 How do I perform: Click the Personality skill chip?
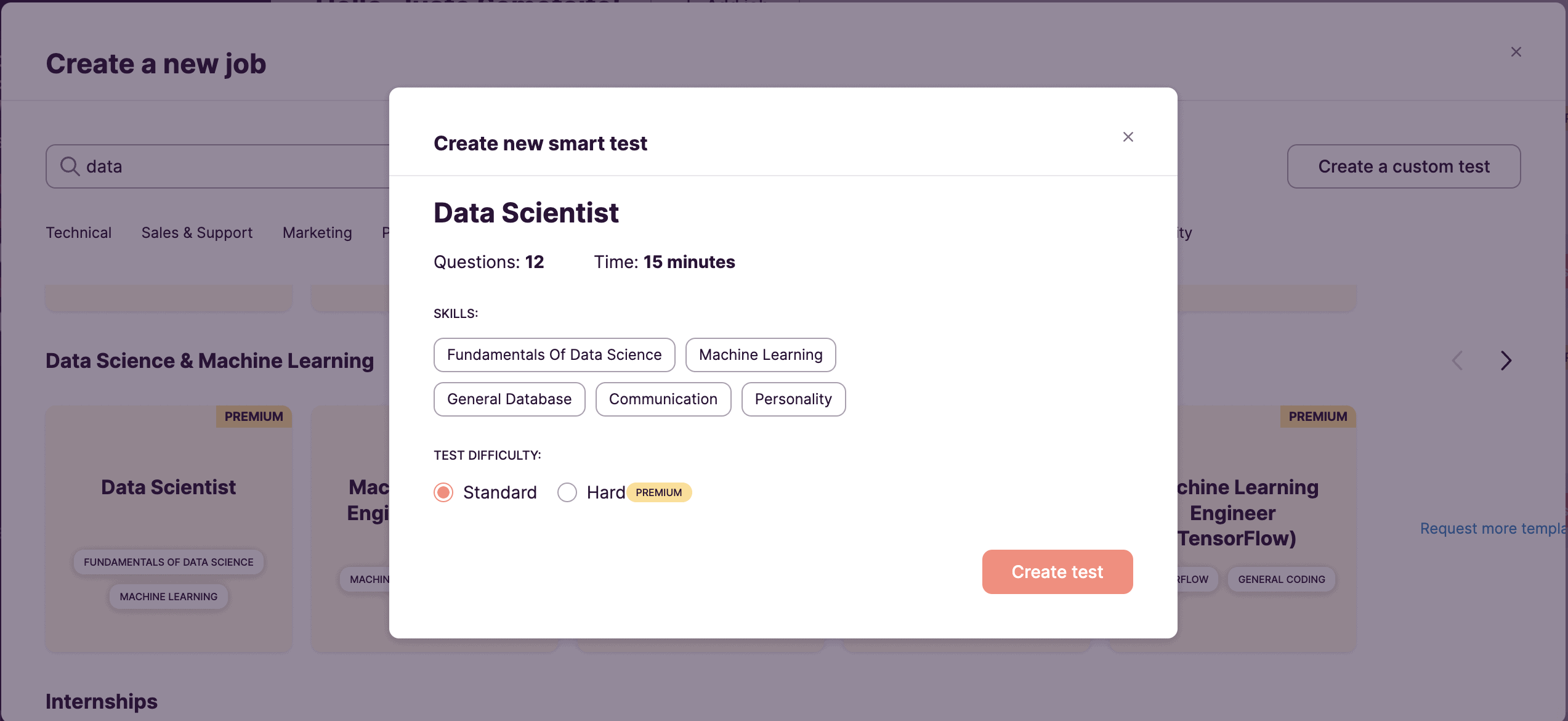(x=793, y=399)
